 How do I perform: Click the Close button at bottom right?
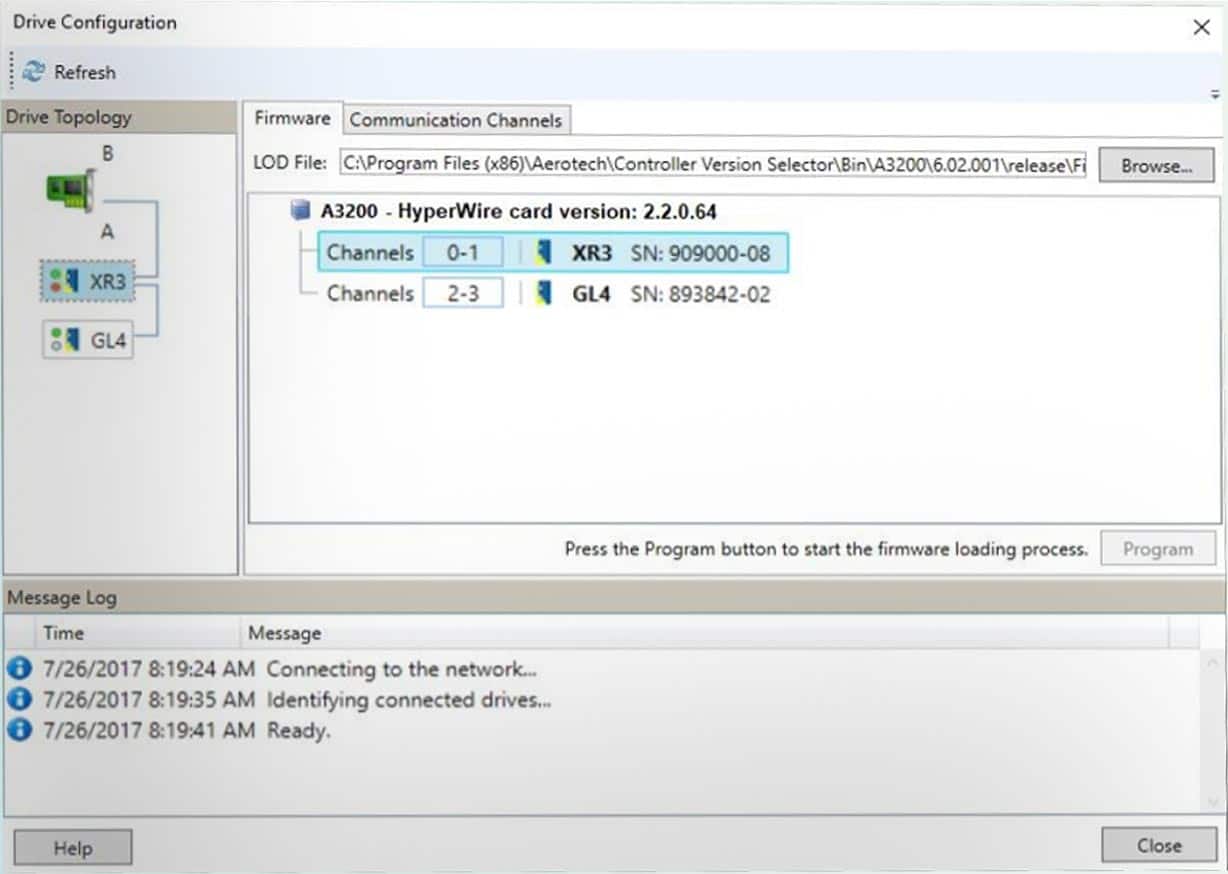1158,845
